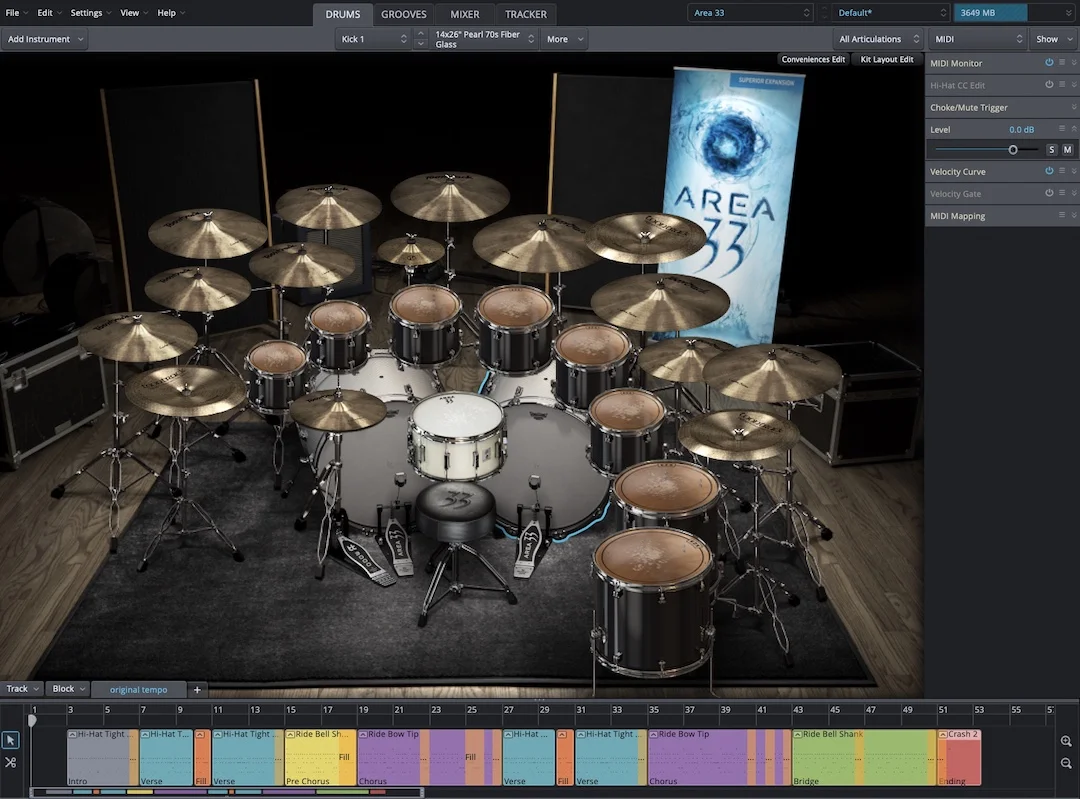Switch to the GROOVES tab

(x=404, y=14)
